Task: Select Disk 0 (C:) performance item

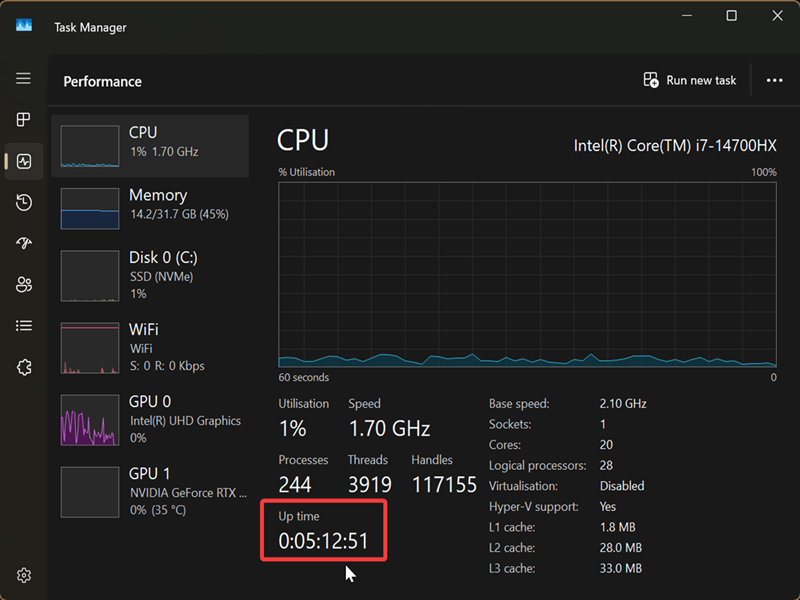Action: point(150,275)
